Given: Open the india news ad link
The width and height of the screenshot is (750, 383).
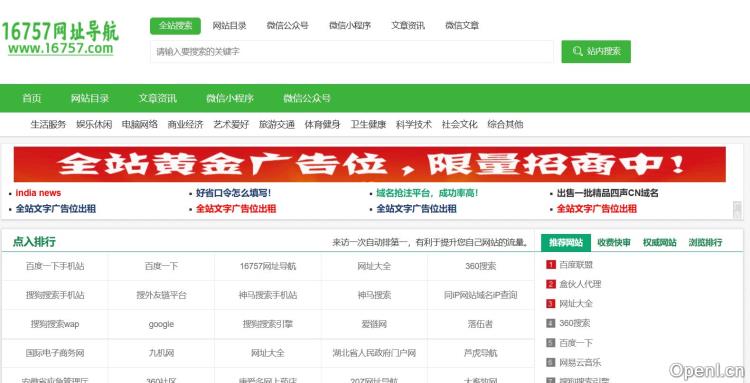Looking at the screenshot, I should pyautogui.click(x=38, y=193).
